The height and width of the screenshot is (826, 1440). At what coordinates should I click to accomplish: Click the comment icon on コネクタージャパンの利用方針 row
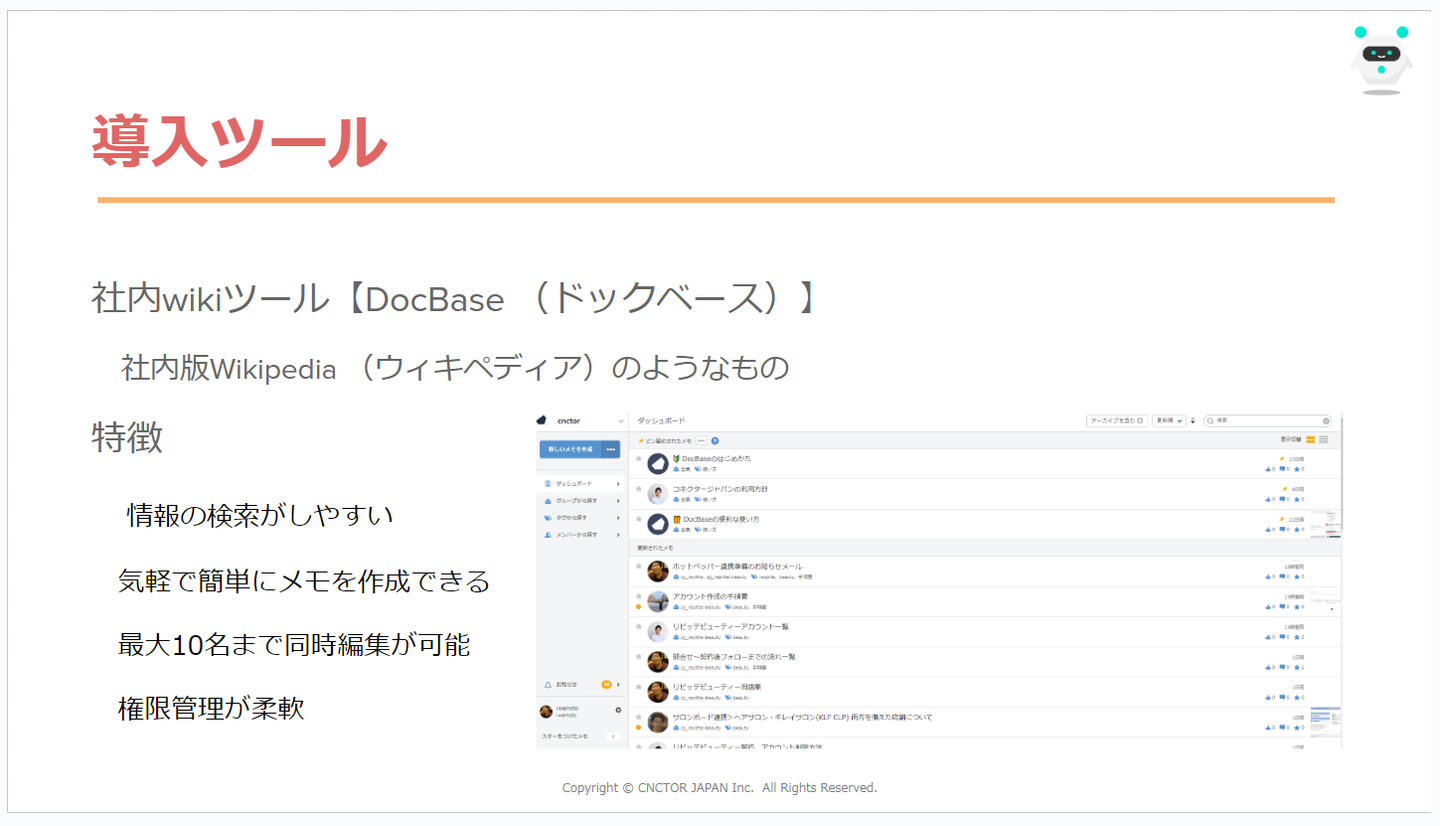(x=1283, y=498)
